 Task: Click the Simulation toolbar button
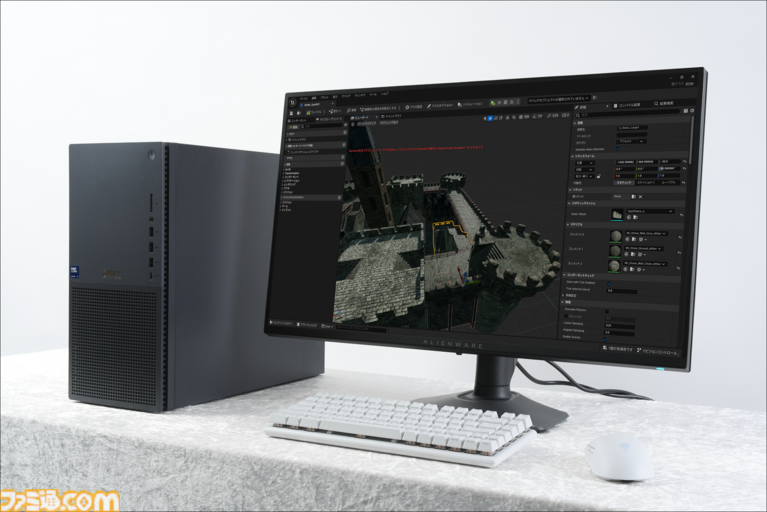pos(470,104)
